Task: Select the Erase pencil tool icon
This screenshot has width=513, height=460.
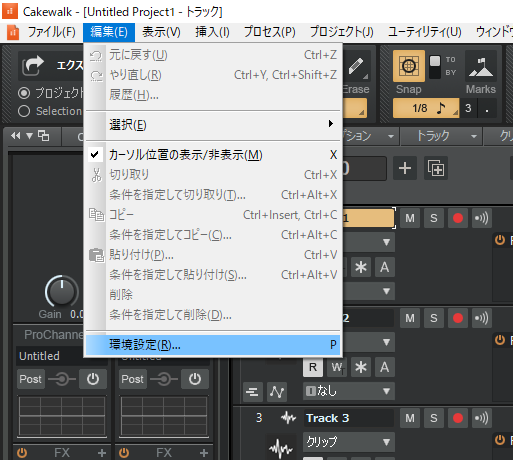Action: 356,67
